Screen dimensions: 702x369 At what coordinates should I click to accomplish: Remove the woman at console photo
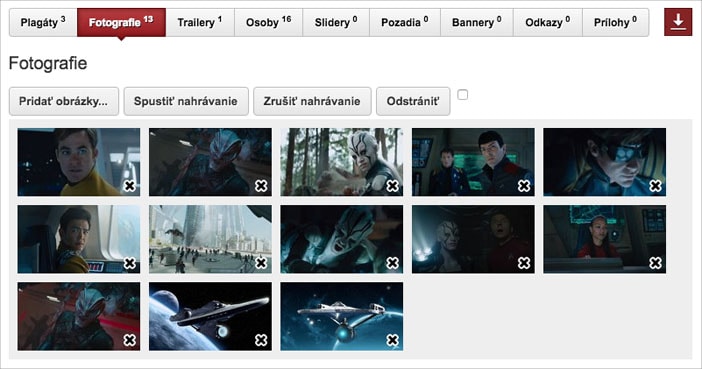click(655, 263)
